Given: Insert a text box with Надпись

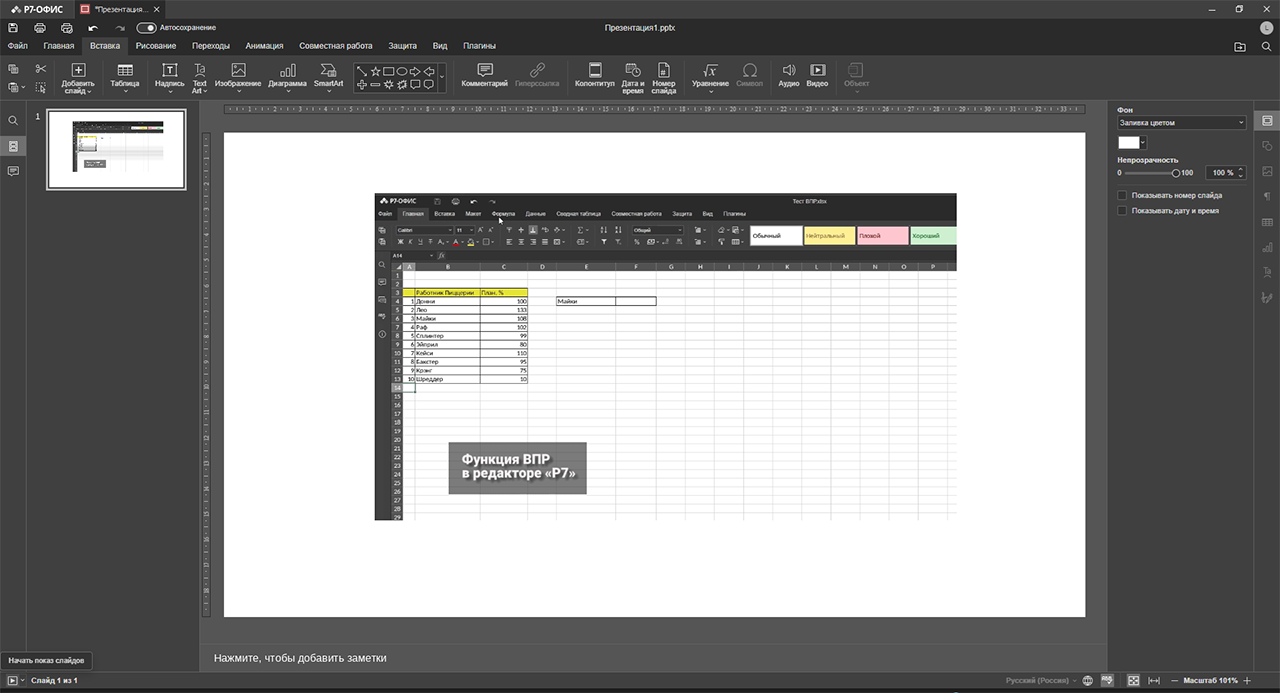Looking at the screenshot, I should [170, 72].
